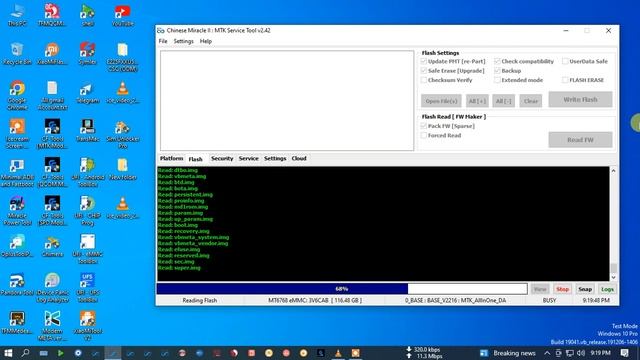Toggle the Check compatibility checkbox
Viewport: 640px width, 360px height.
[497, 61]
